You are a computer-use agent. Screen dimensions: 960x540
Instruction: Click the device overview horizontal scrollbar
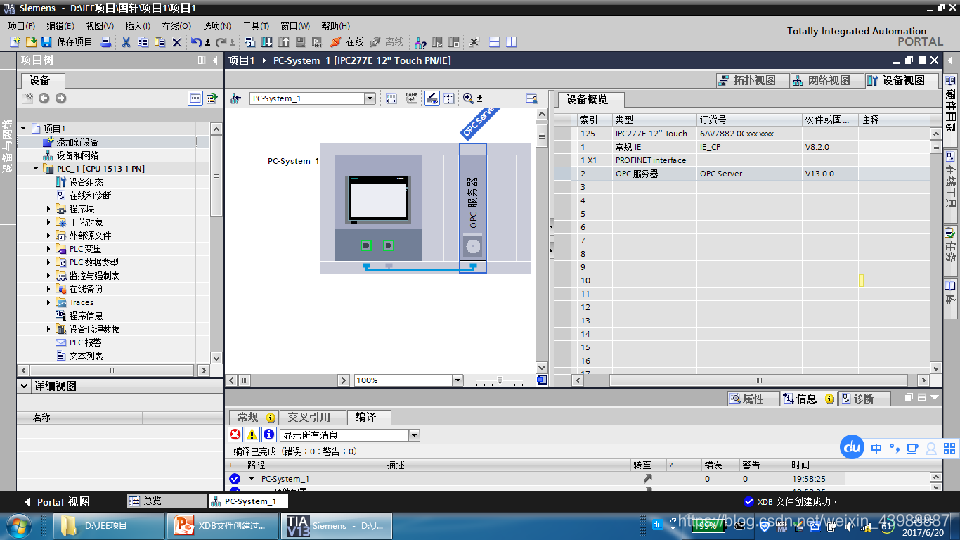759,380
